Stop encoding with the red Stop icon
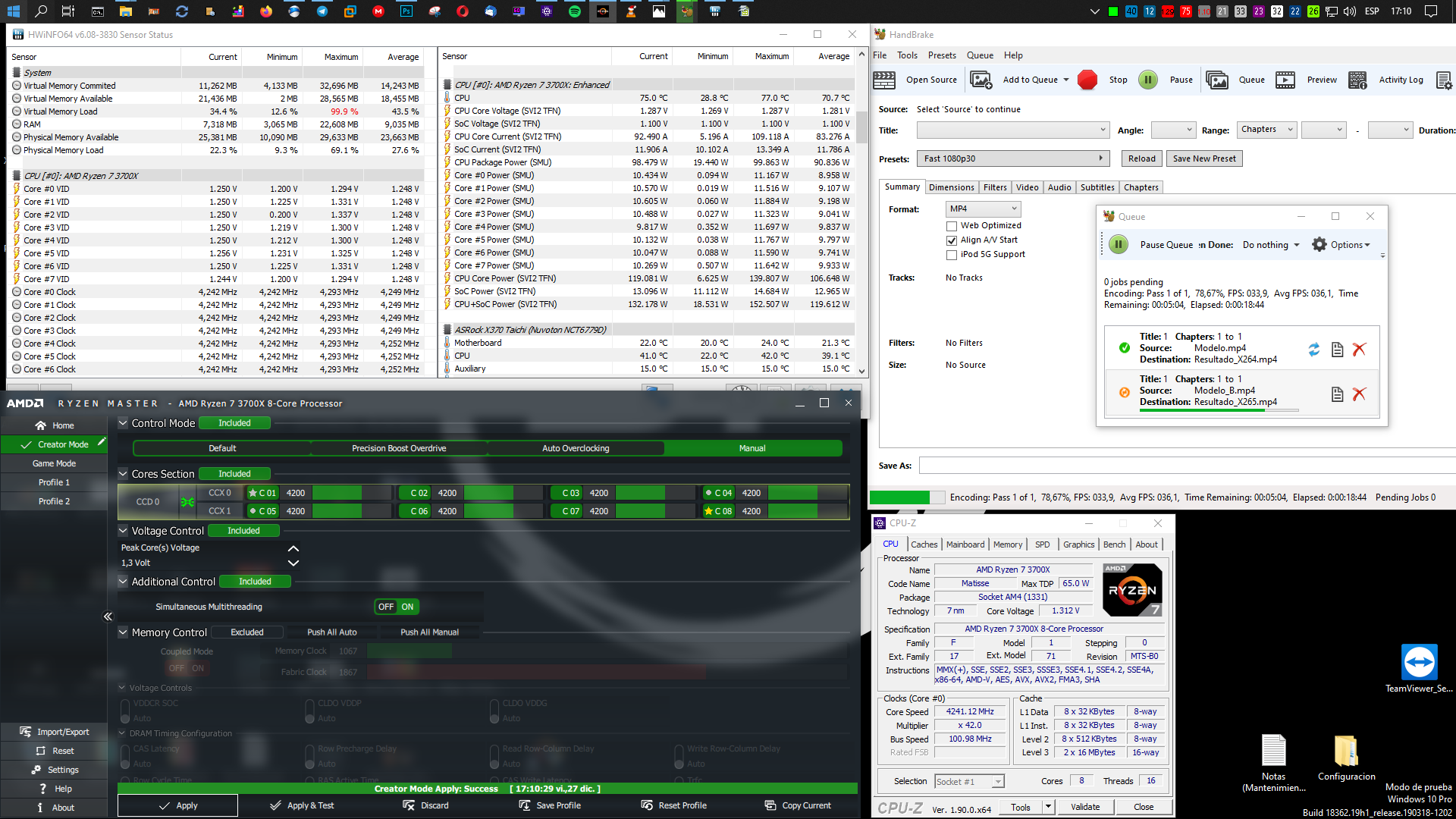Image resolution: width=1456 pixels, height=819 pixels. coord(1087,80)
